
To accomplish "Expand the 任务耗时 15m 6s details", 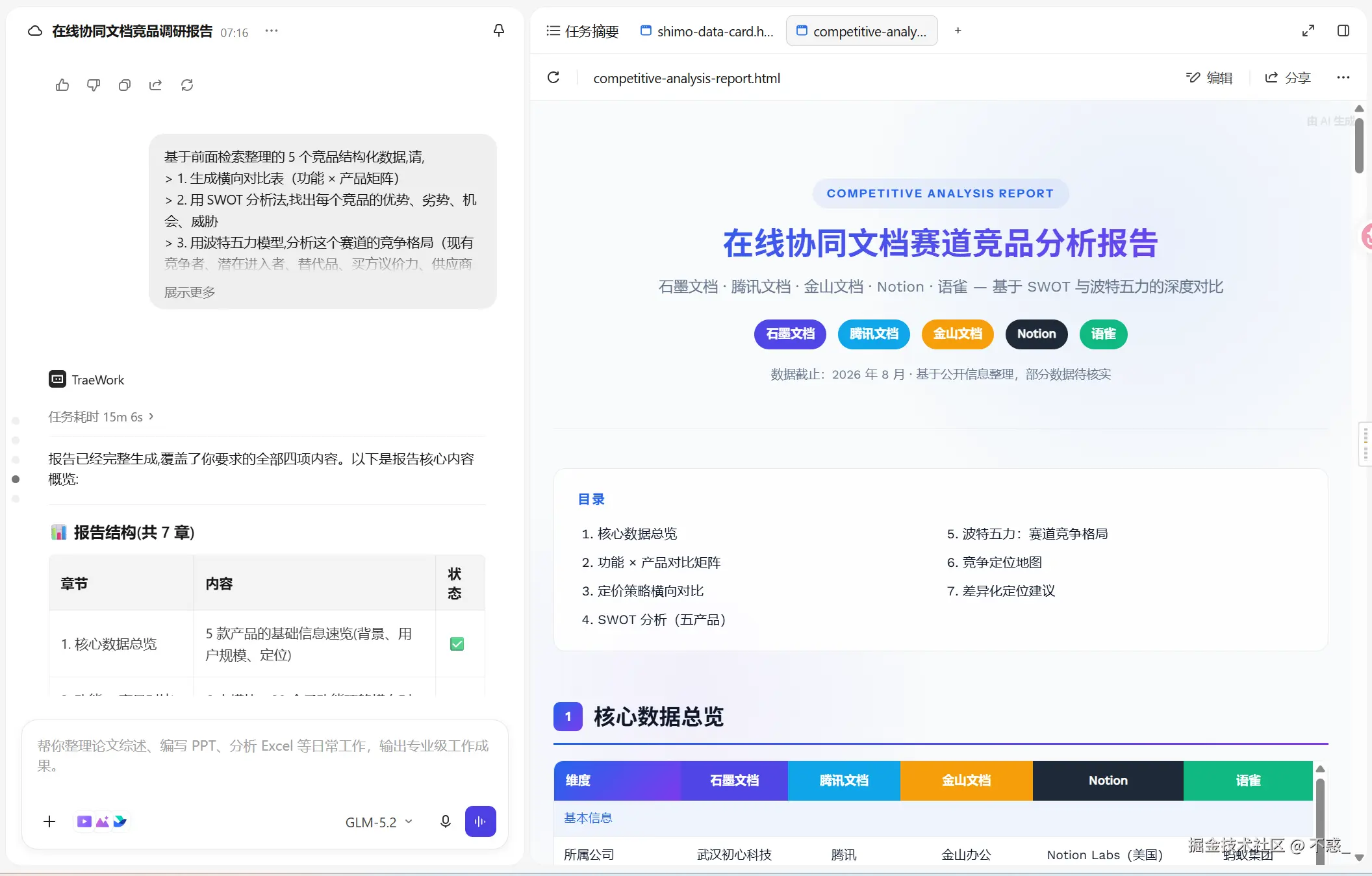I will (101, 417).
